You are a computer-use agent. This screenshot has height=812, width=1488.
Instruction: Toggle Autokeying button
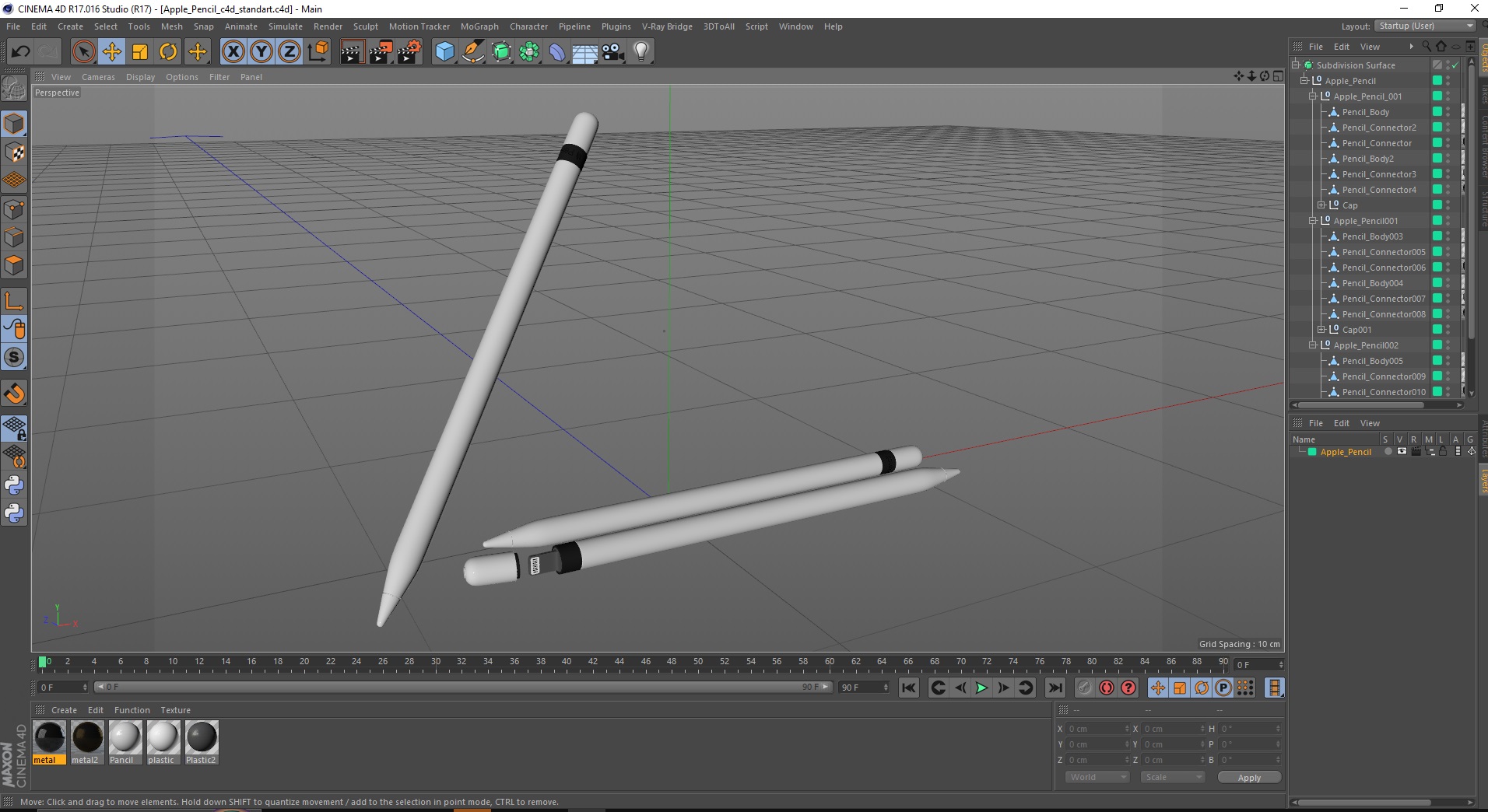(1106, 688)
